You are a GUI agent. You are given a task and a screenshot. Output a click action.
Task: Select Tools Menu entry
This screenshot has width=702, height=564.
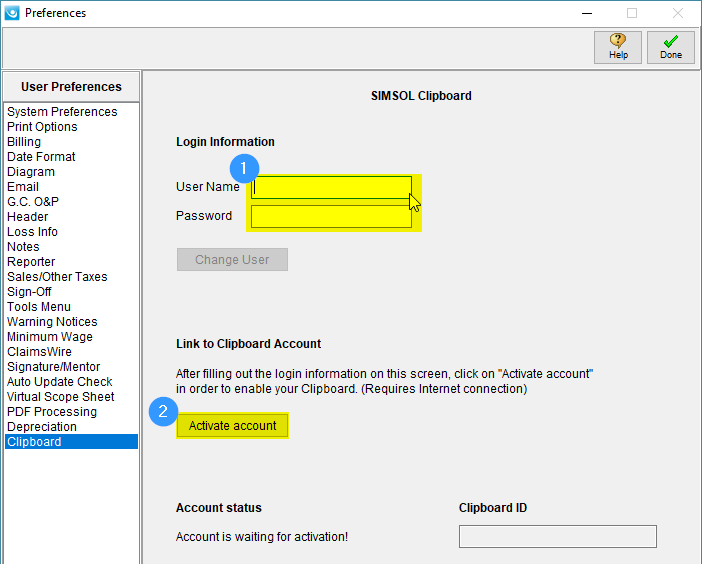click(71, 307)
